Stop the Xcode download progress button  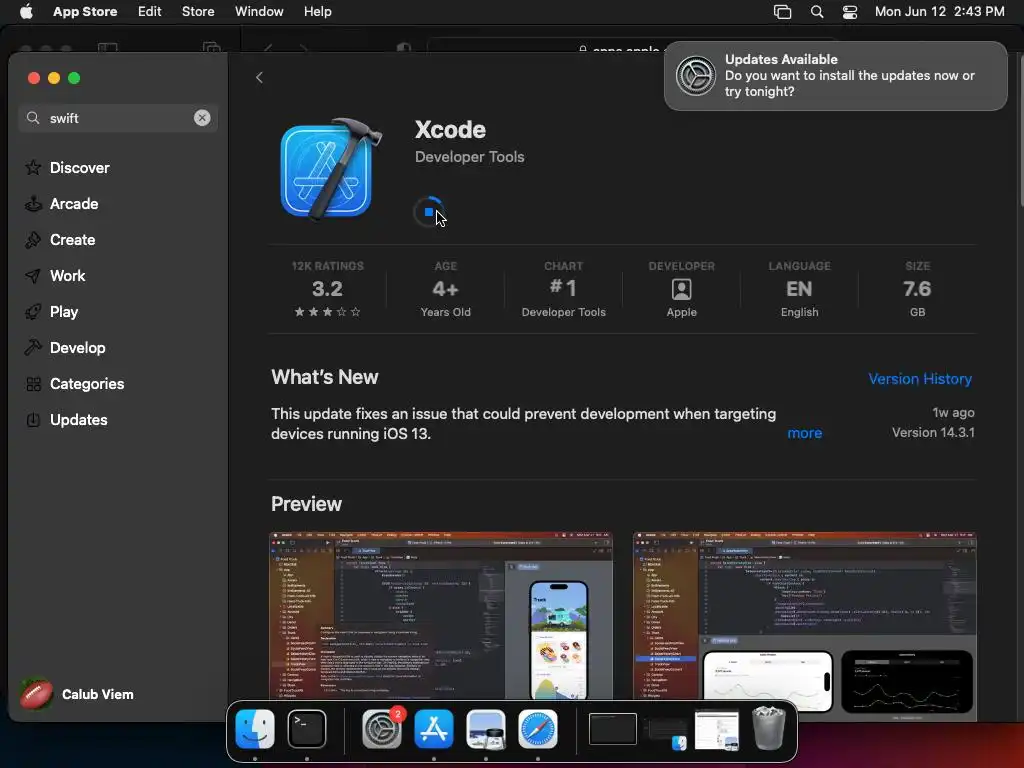[x=428, y=212]
